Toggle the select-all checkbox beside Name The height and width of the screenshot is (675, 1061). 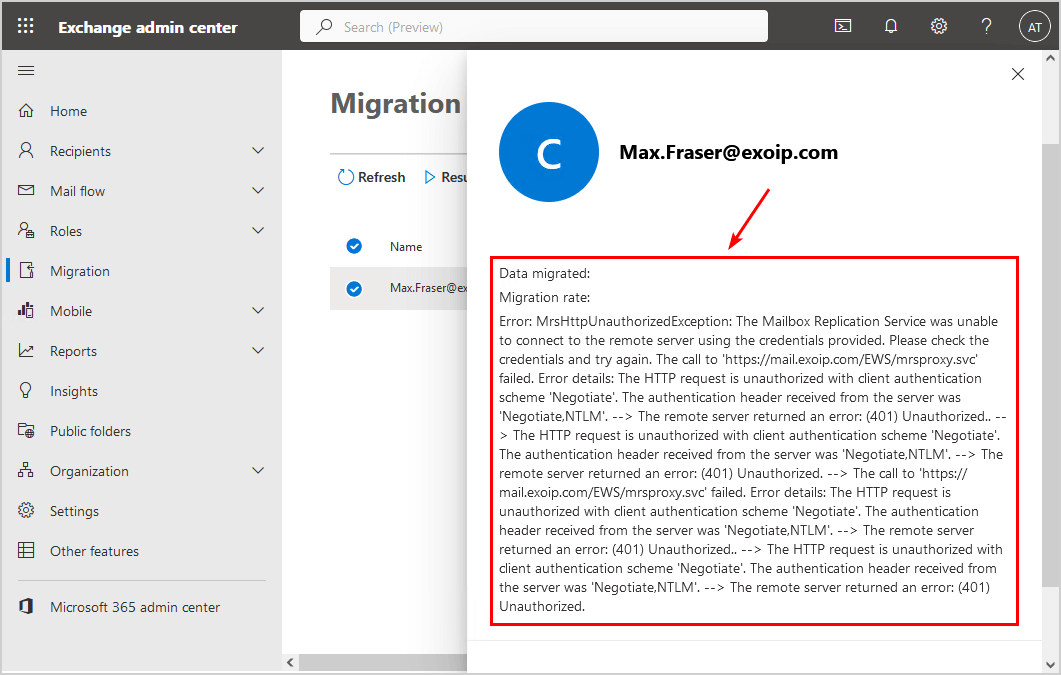click(x=354, y=246)
